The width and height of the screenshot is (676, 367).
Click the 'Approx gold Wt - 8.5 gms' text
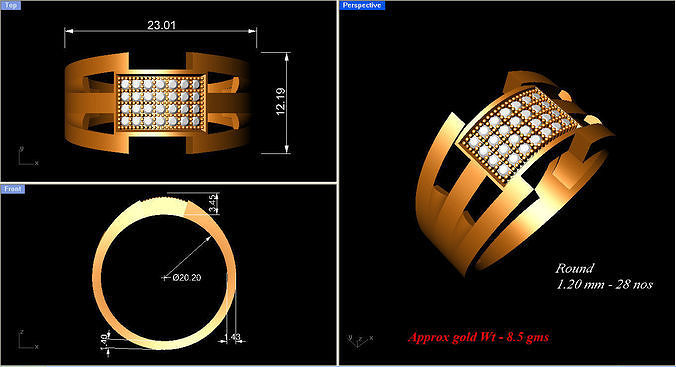point(478,337)
